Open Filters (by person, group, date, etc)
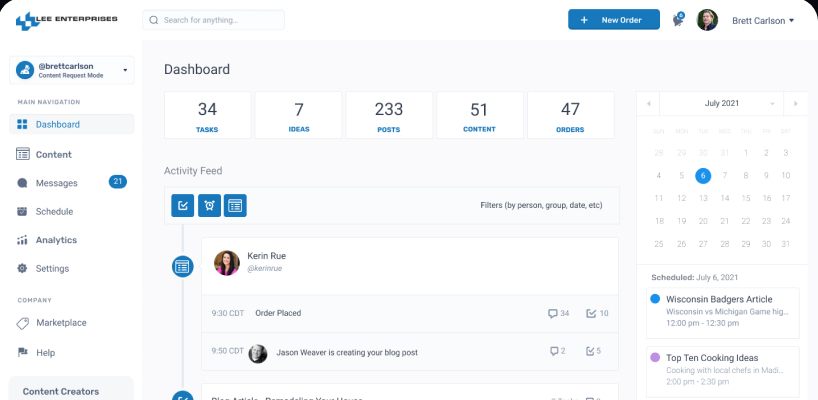This screenshot has height=400, width=818. (541, 205)
